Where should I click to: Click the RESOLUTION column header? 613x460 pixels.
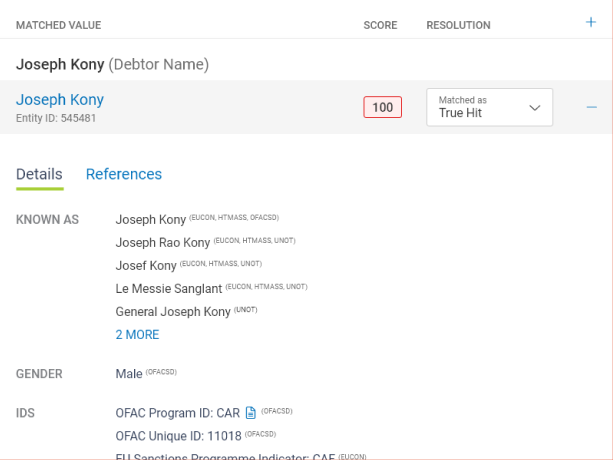(x=458, y=25)
